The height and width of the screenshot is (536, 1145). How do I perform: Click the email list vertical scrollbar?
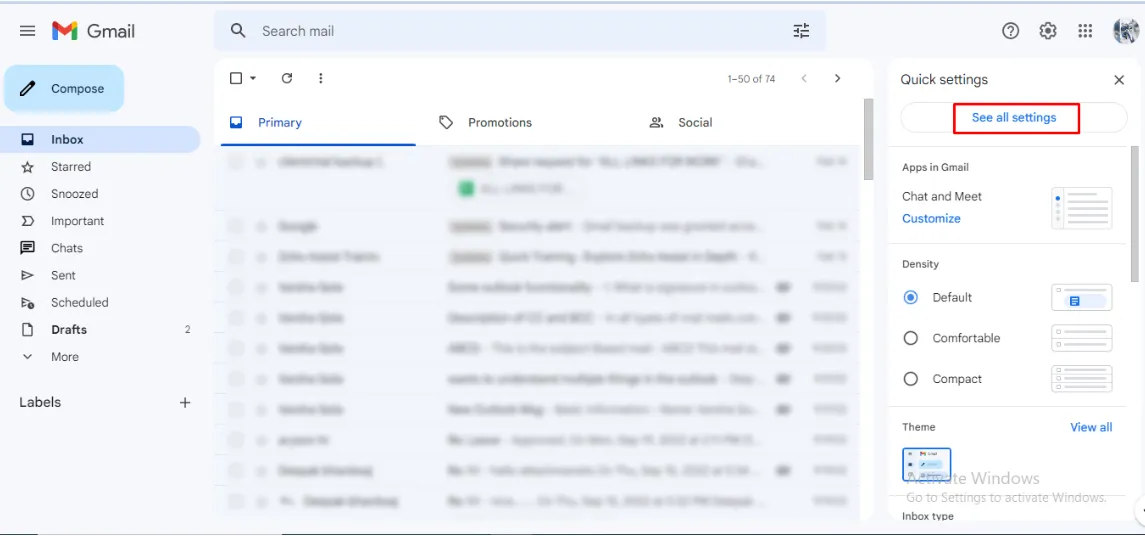click(868, 139)
